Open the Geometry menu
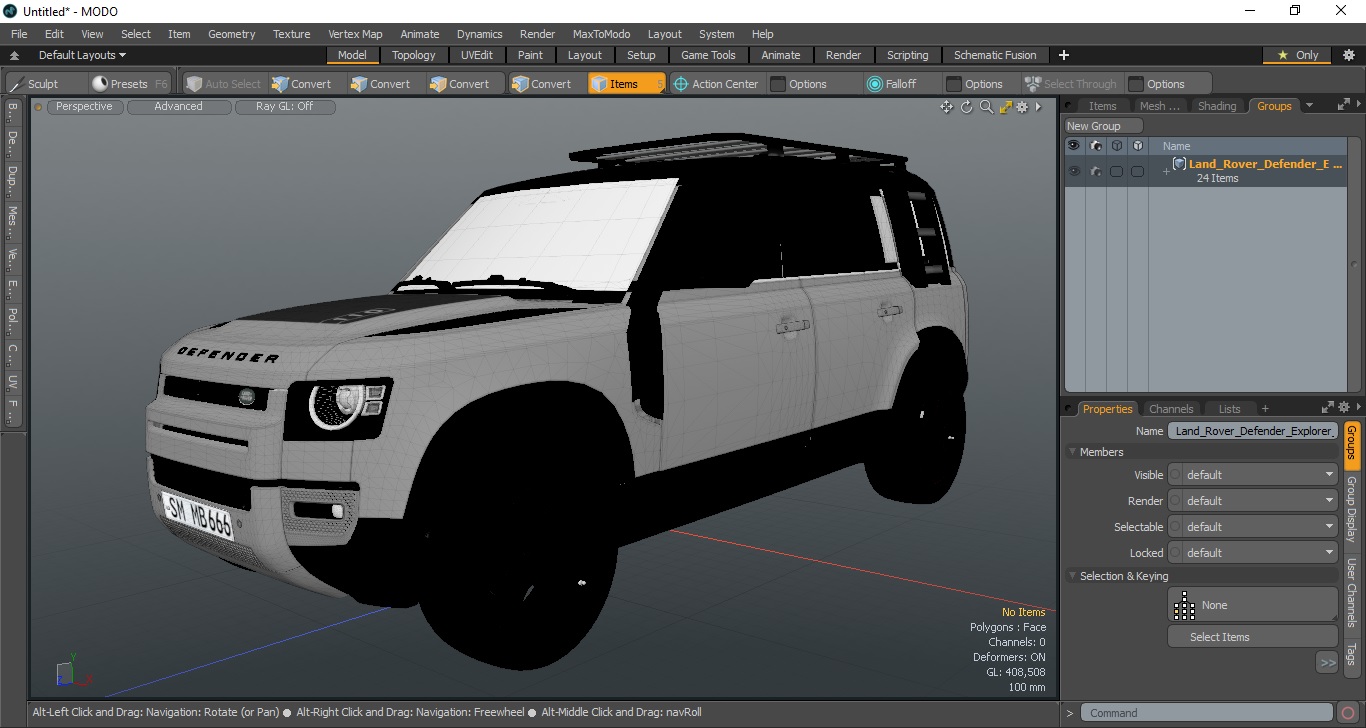1366x728 pixels. (231, 34)
